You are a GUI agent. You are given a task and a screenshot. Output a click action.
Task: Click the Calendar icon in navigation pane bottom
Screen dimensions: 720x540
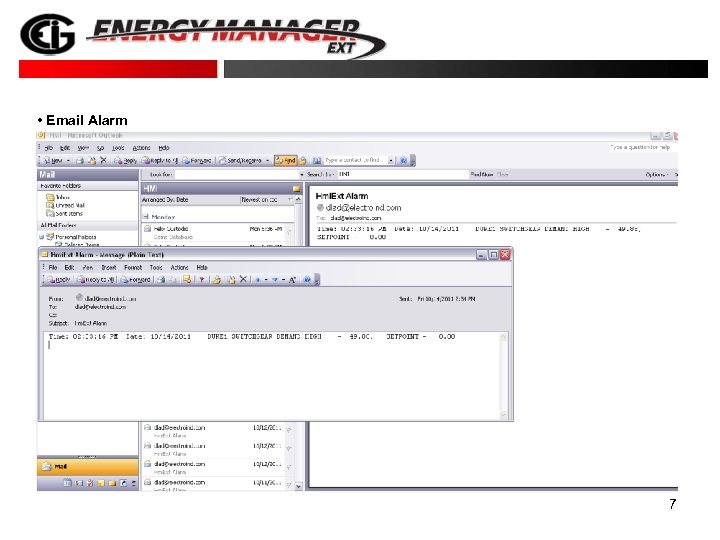click(67, 483)
